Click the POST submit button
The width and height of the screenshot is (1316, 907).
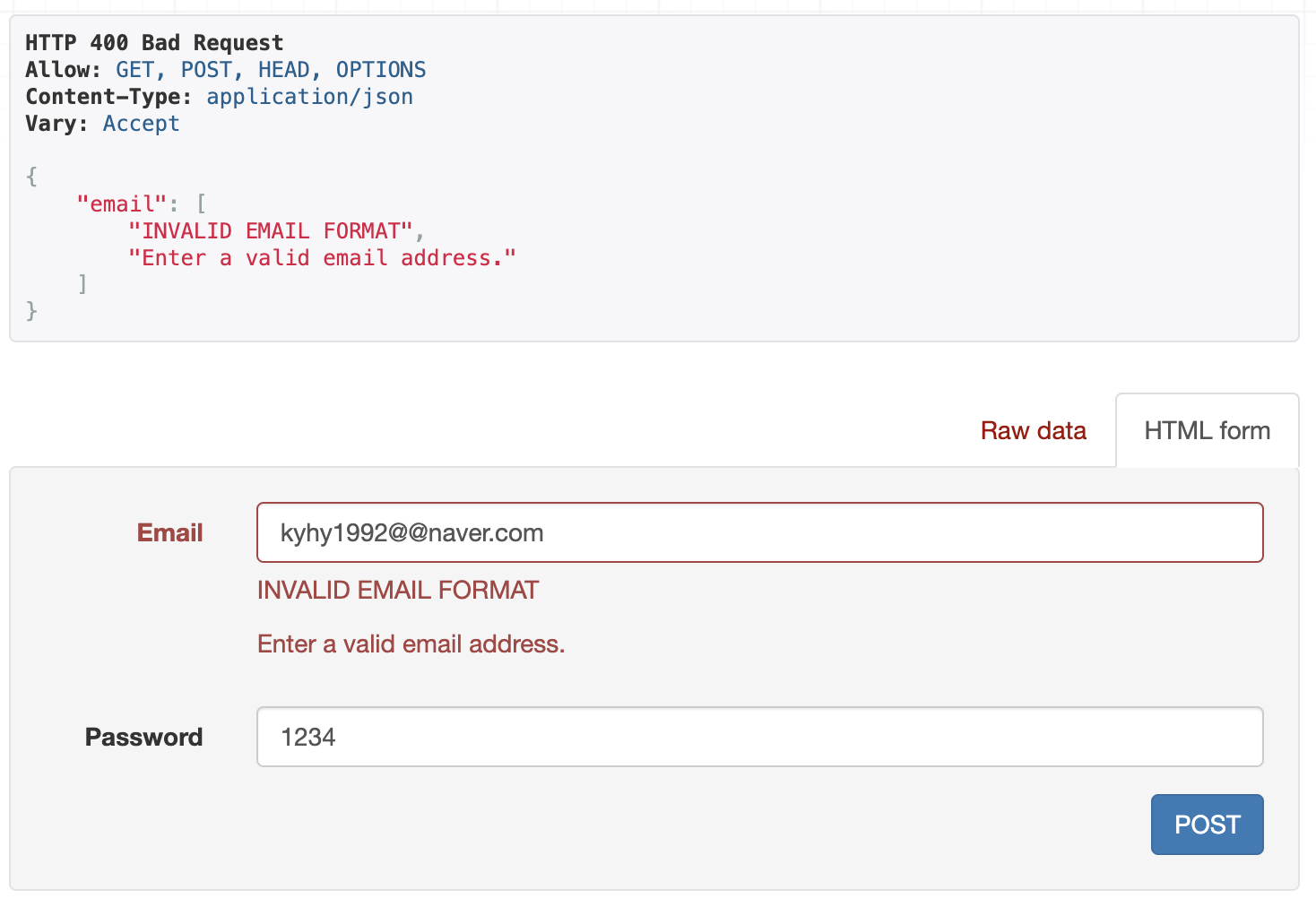(x=1207, y=825)
